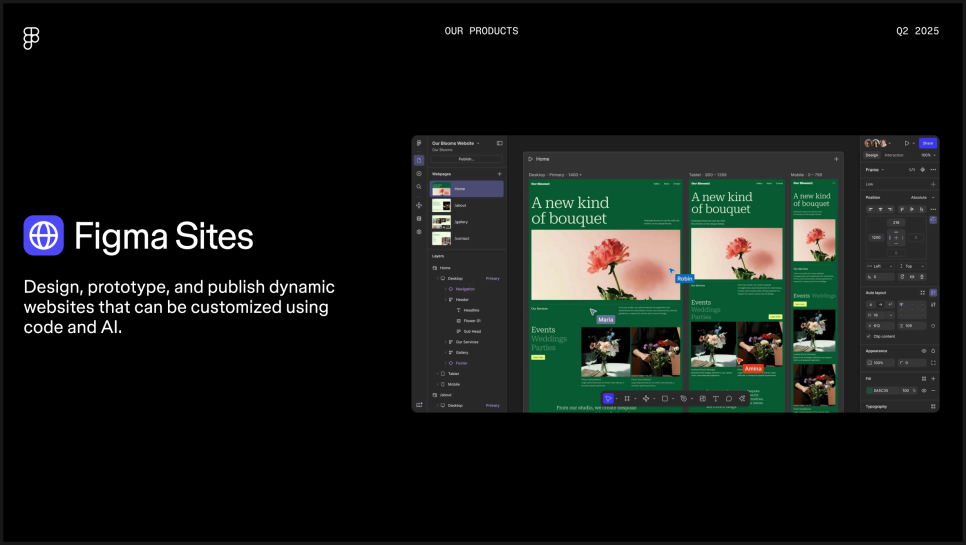Click the Present play icon
966x545 pixels.
[x=907, y=143]
